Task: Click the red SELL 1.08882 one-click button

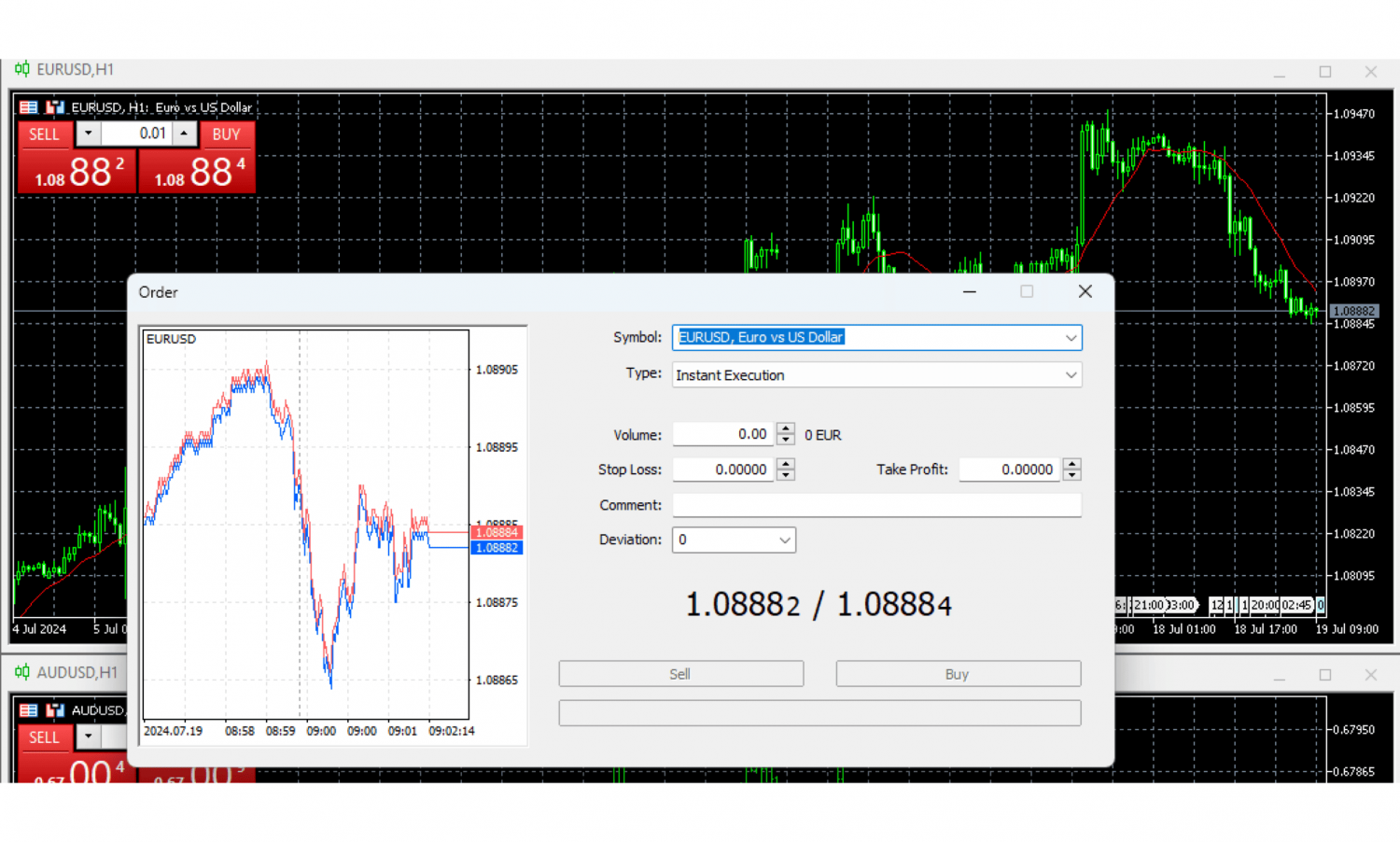Action: [77, 172]
